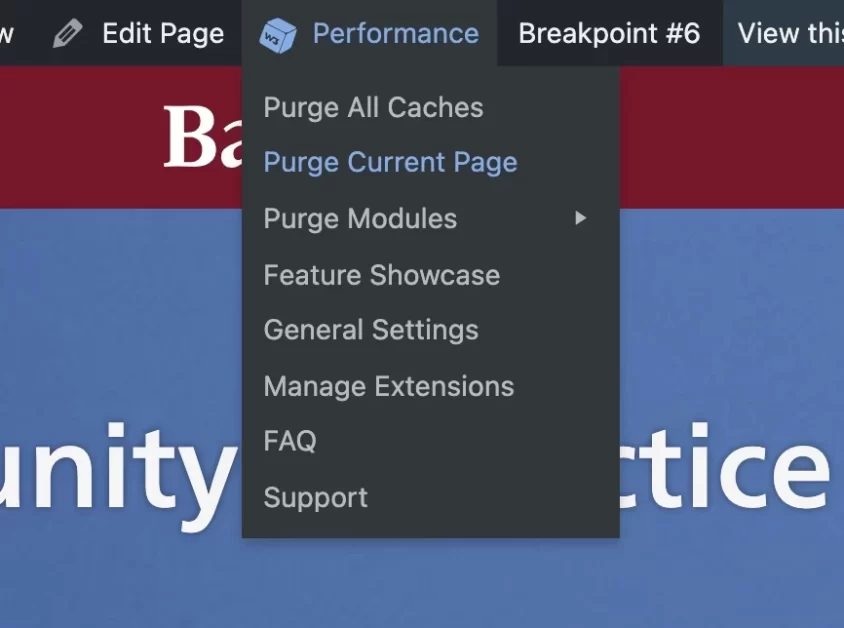Click Support at the bottom of the menu
844x628 pixels.
click(x=315, y=497)
